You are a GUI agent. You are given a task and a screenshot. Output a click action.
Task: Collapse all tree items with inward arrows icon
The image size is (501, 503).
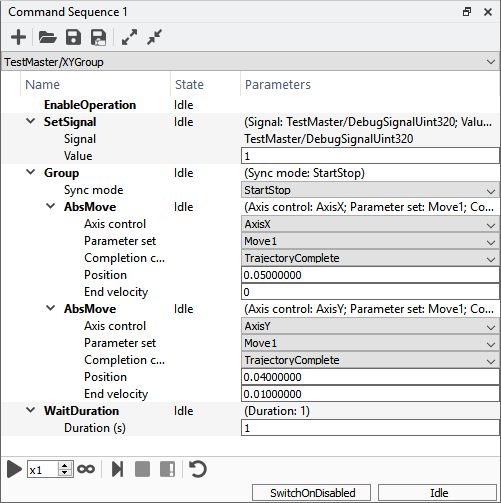pos(154,37)
